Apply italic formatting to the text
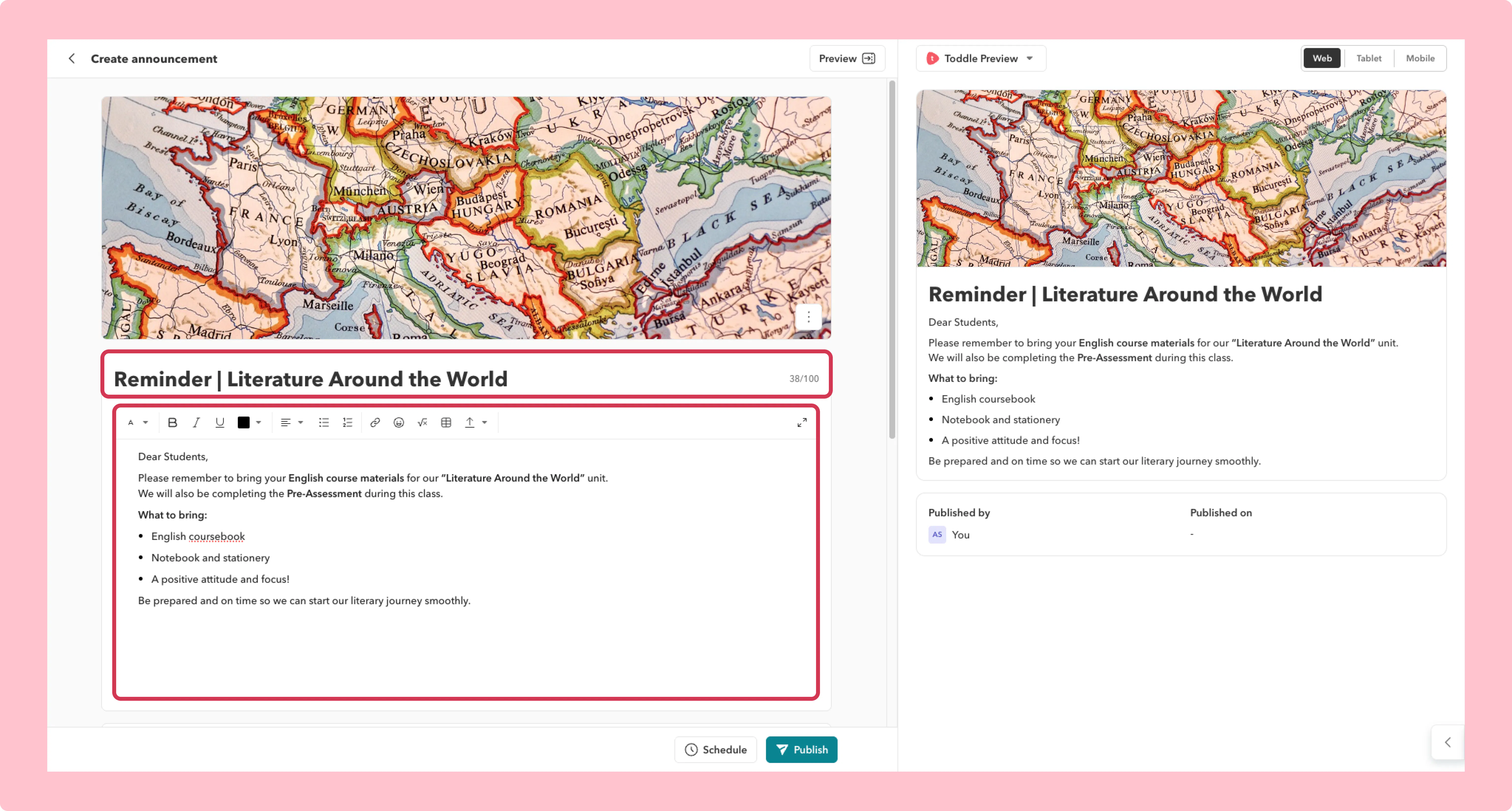 point(196,422)
